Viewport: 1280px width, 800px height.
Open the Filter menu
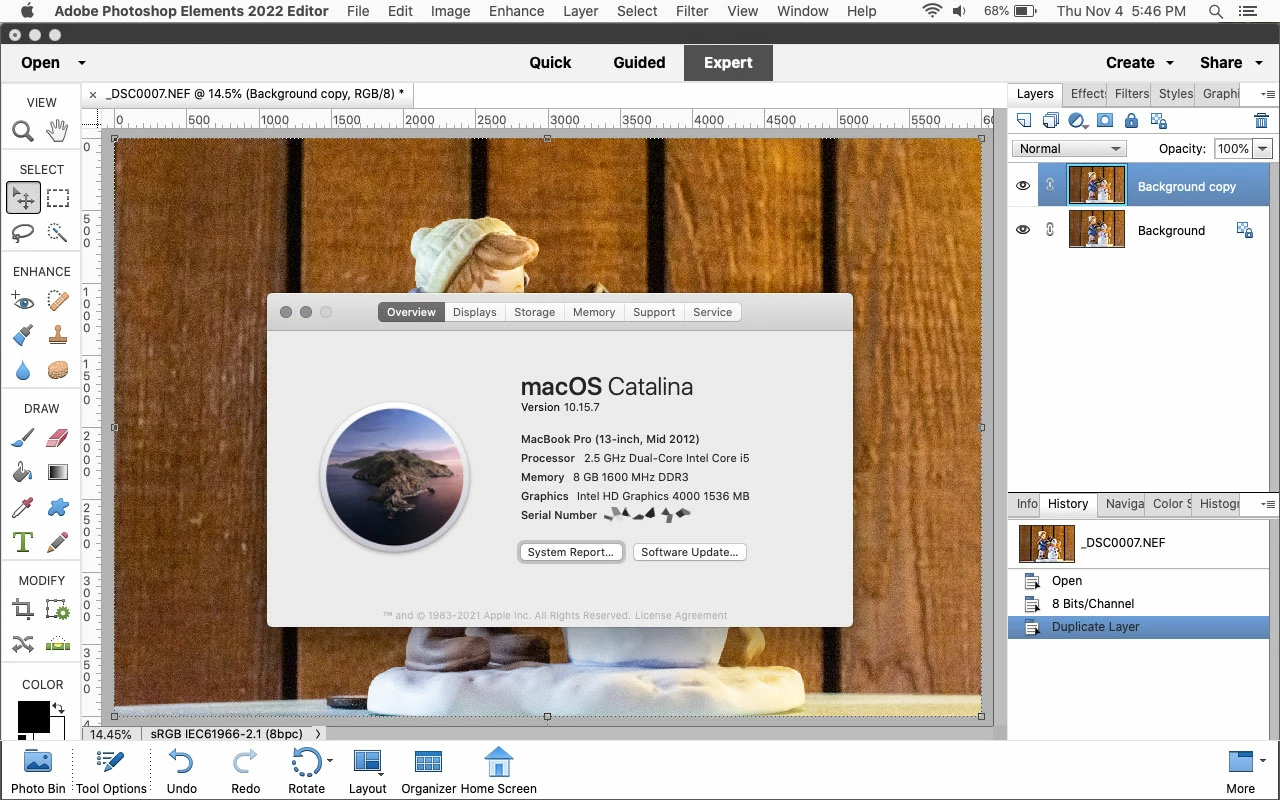pyautogui.click(x=692, y=11)
